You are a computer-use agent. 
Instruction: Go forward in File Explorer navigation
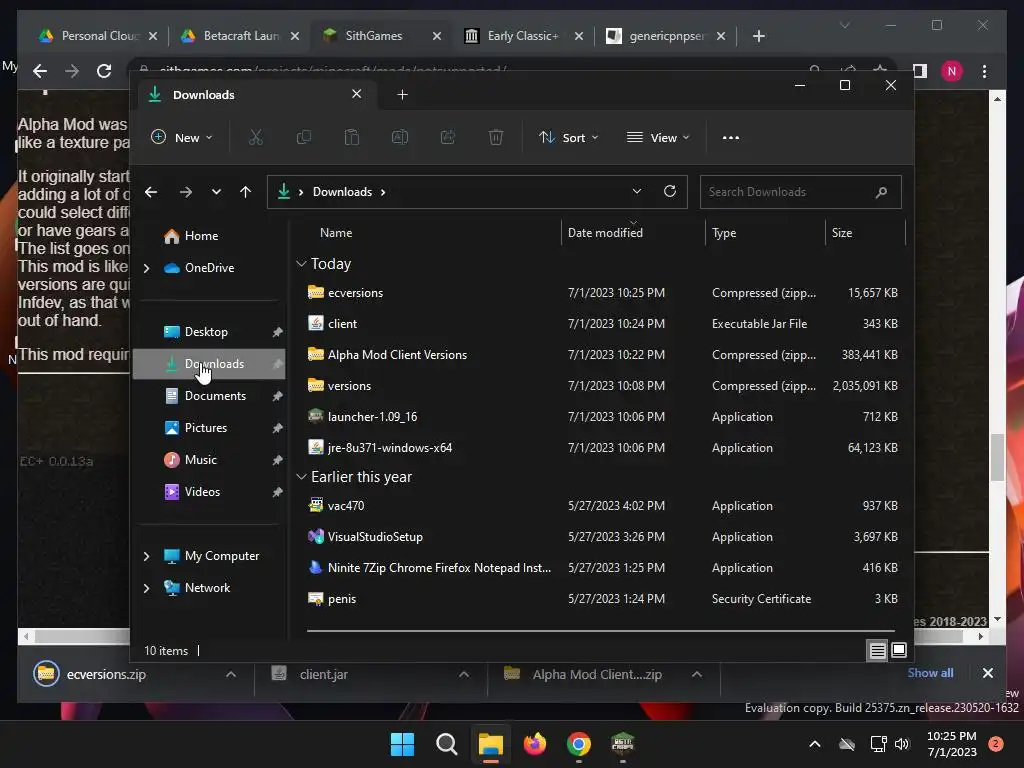186,192
